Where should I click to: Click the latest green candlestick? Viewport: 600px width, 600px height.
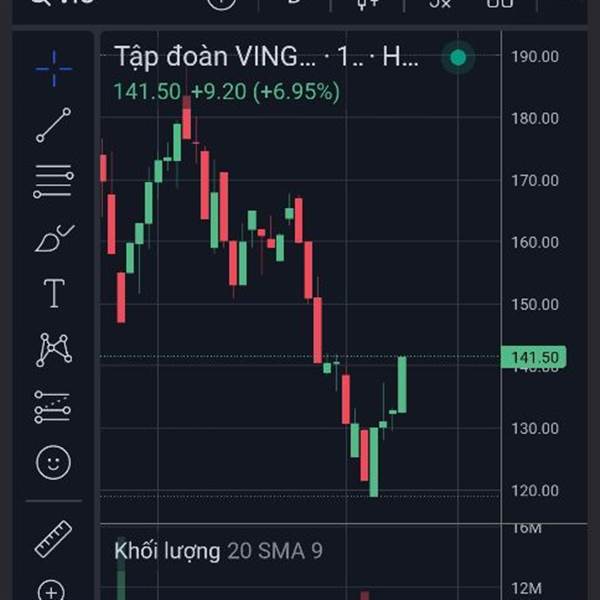coord(402,384)
